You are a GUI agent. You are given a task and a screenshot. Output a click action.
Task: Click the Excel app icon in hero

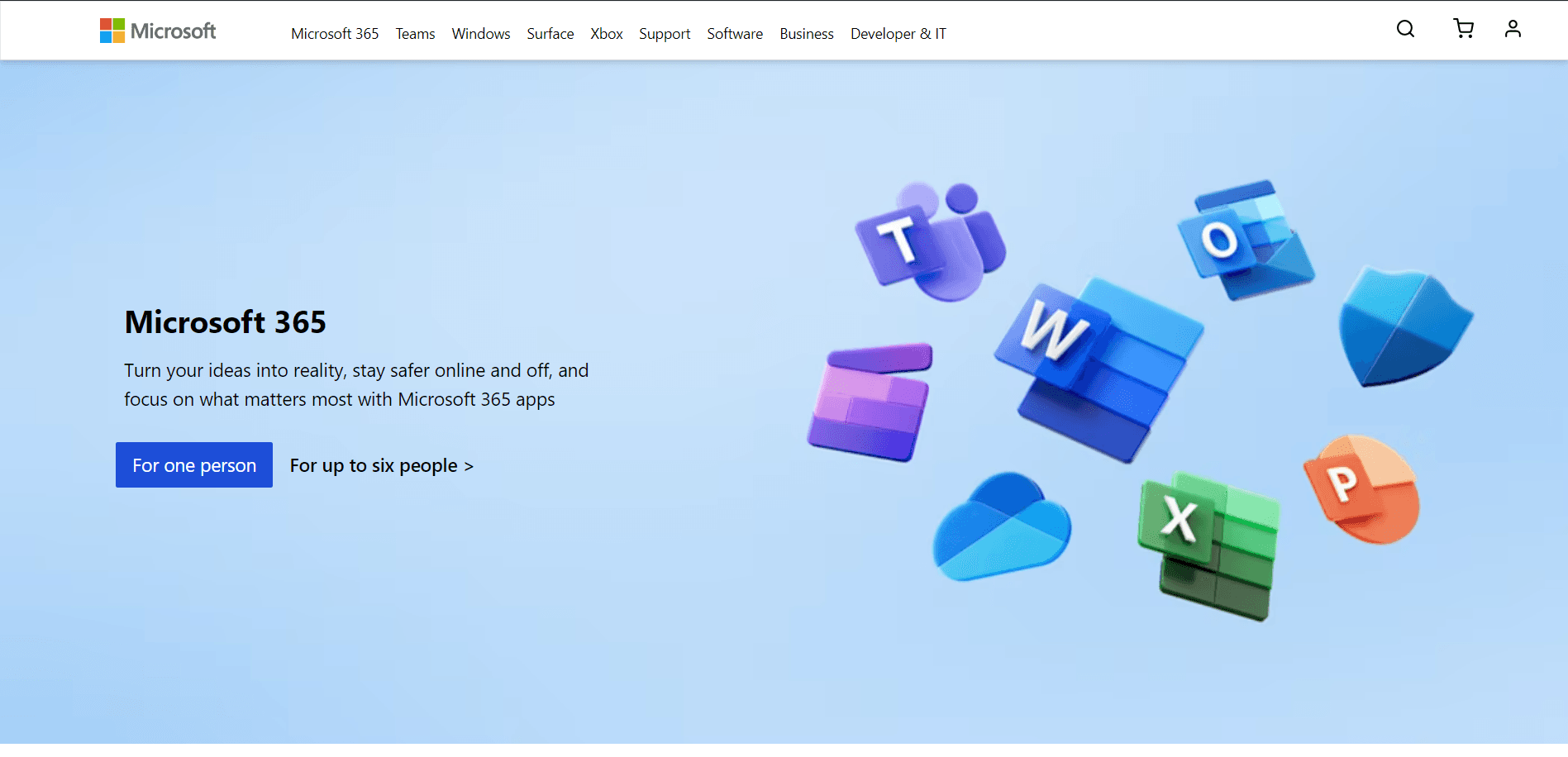click(1208, 546)
